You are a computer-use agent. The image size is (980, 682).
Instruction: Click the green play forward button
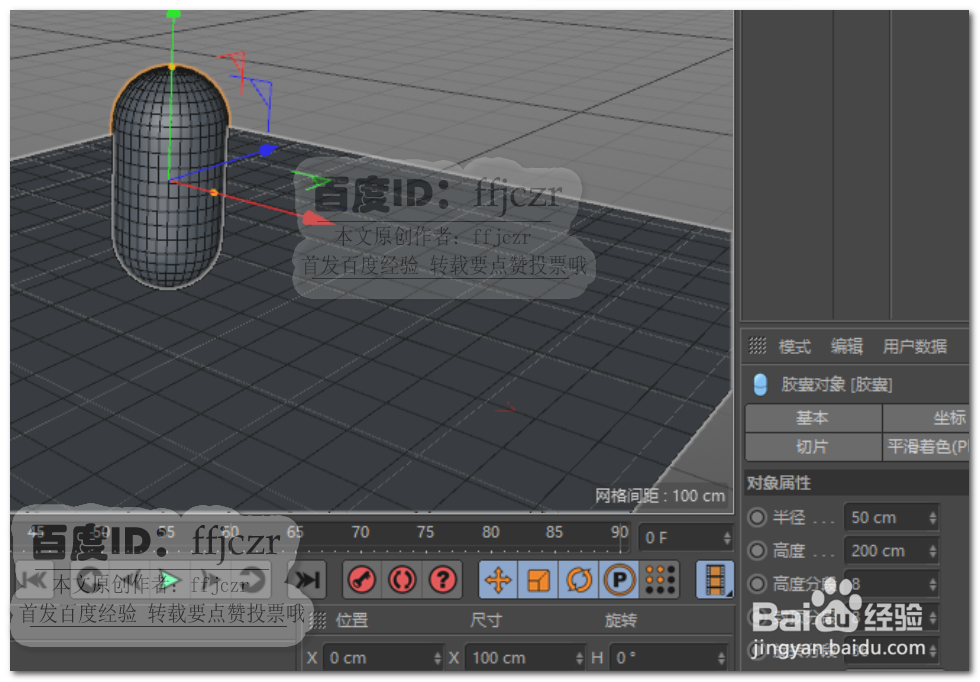169,580
